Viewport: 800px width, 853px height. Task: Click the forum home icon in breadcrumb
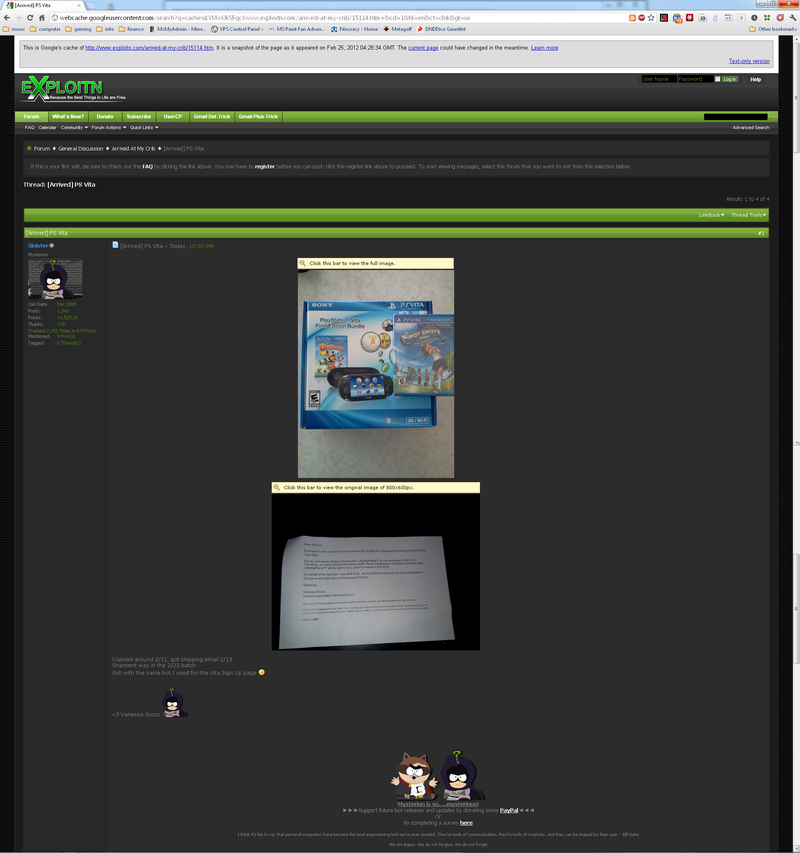(x=29, y=148)
